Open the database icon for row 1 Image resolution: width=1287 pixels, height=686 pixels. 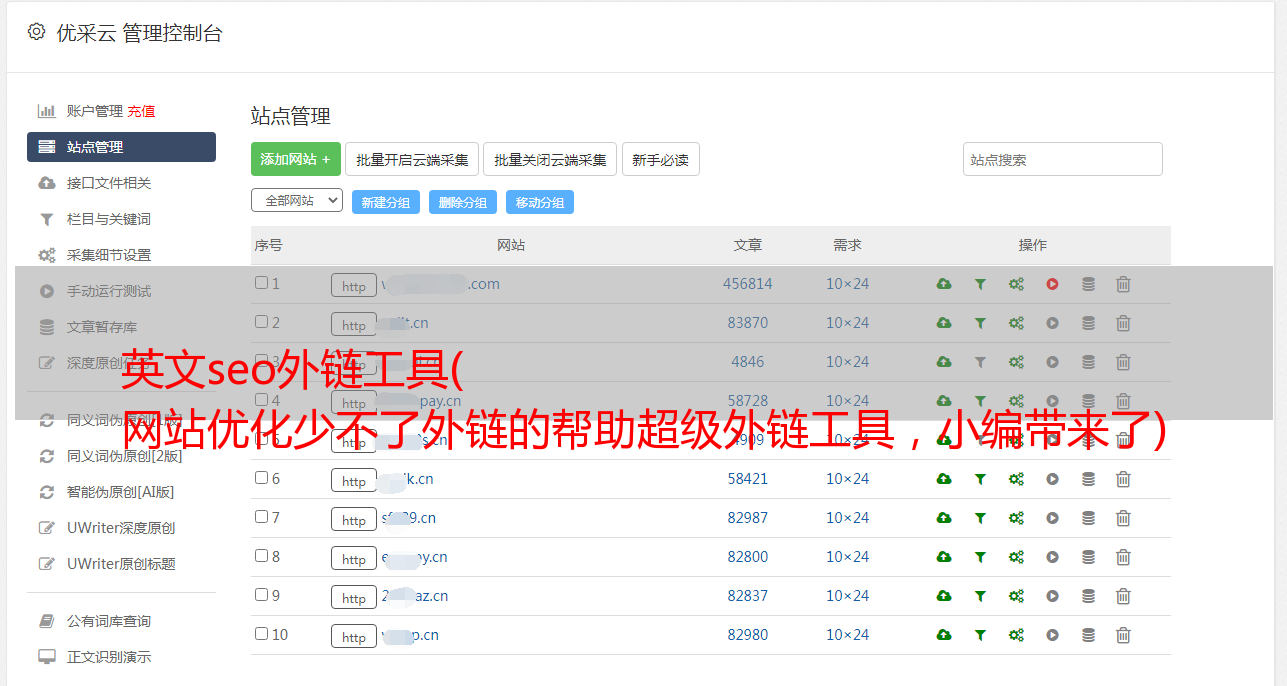tap(1088, 284)
